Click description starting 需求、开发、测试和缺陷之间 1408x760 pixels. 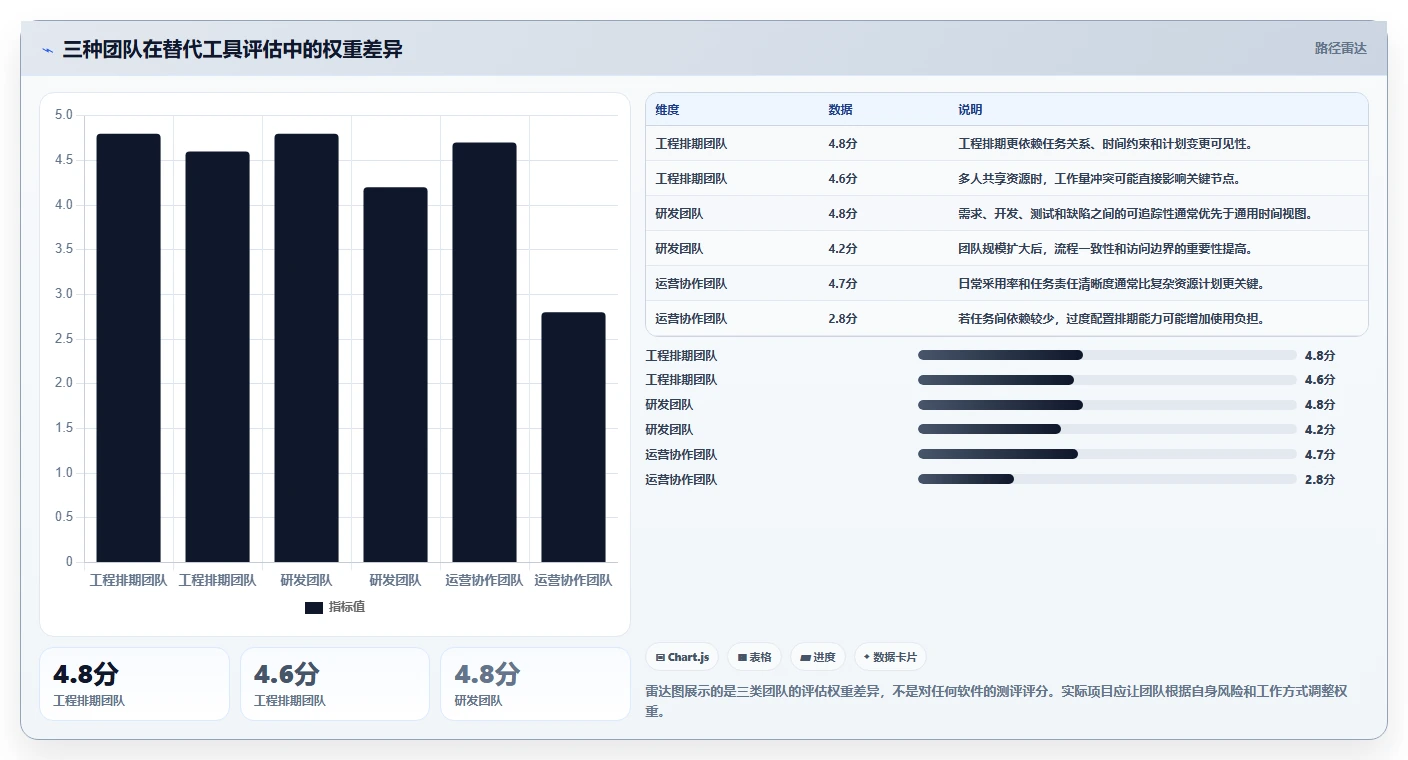point(1135,214)
